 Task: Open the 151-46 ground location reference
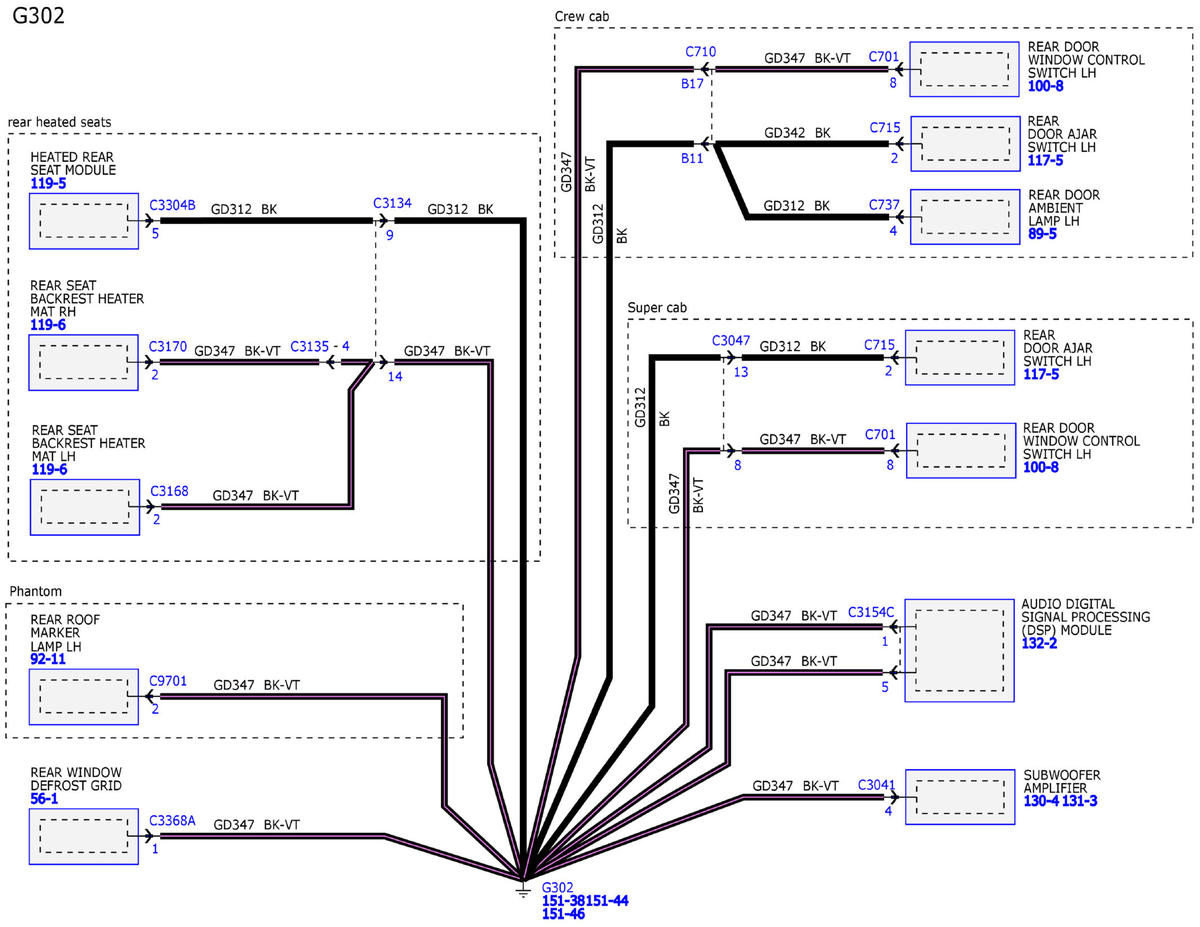(564, 914)
